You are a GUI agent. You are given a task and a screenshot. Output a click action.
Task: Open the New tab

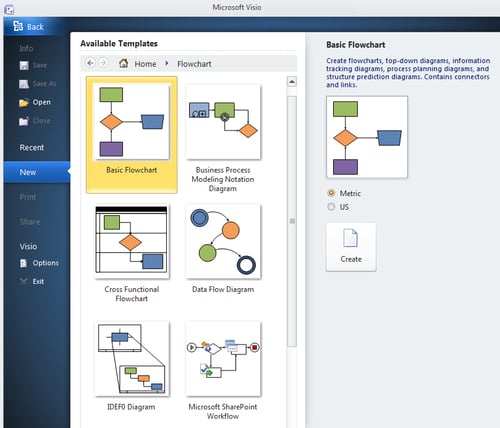point(37,172)
